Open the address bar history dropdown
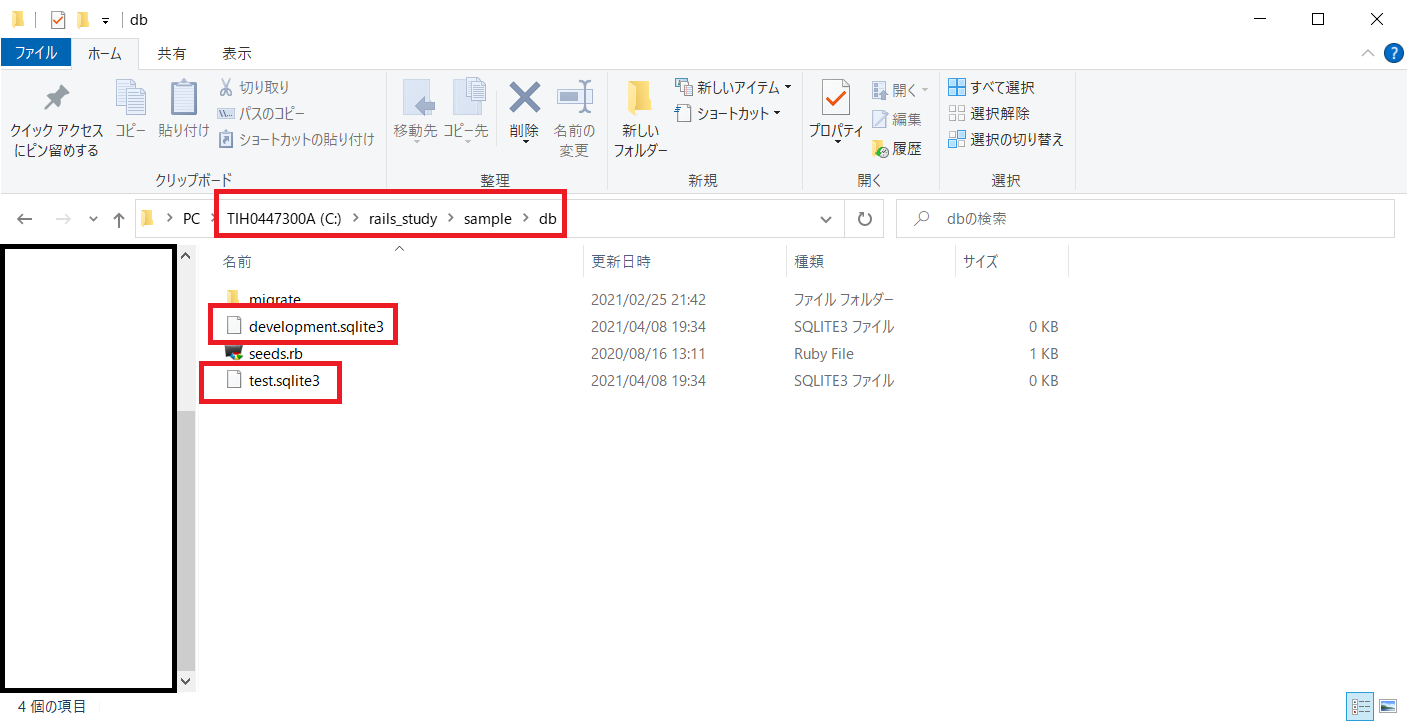1407x721 pixels. [x=826, y=219]
